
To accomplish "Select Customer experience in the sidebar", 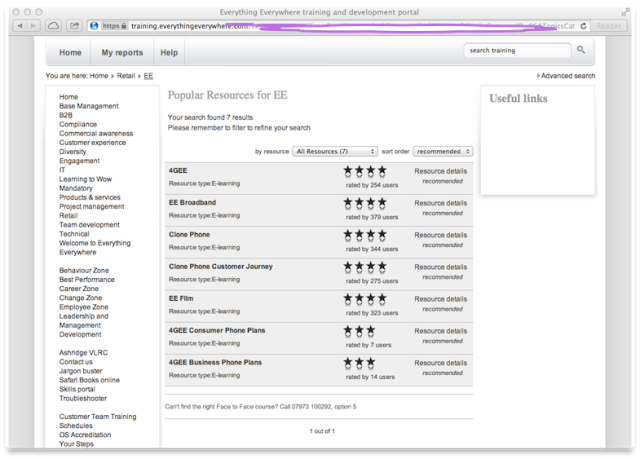I will click(x=92, y=143).
